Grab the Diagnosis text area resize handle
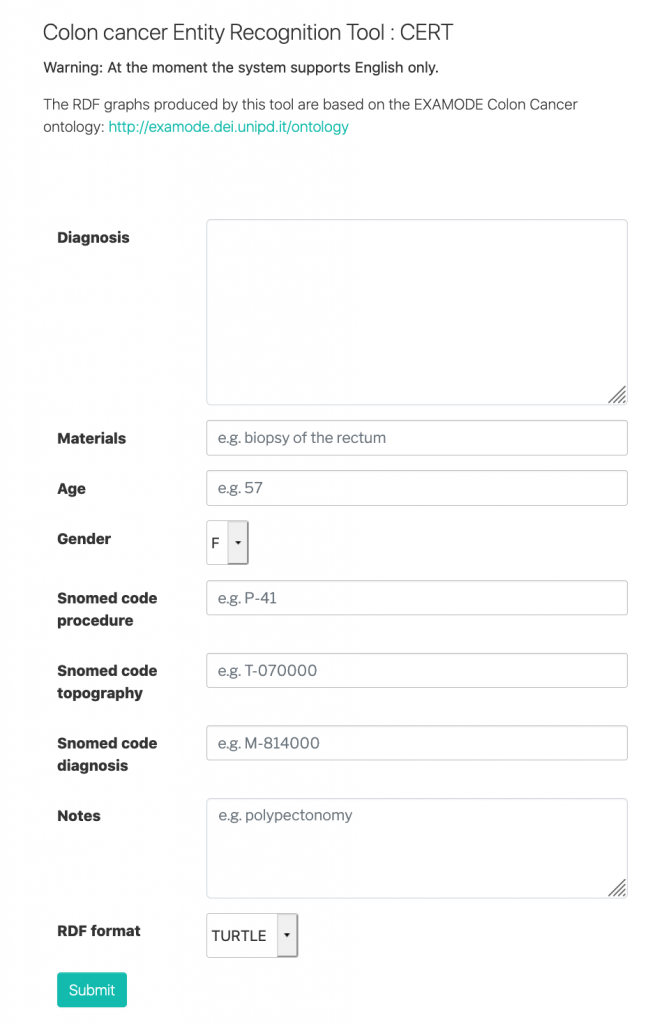664x1024 pixels. point(618,395)
